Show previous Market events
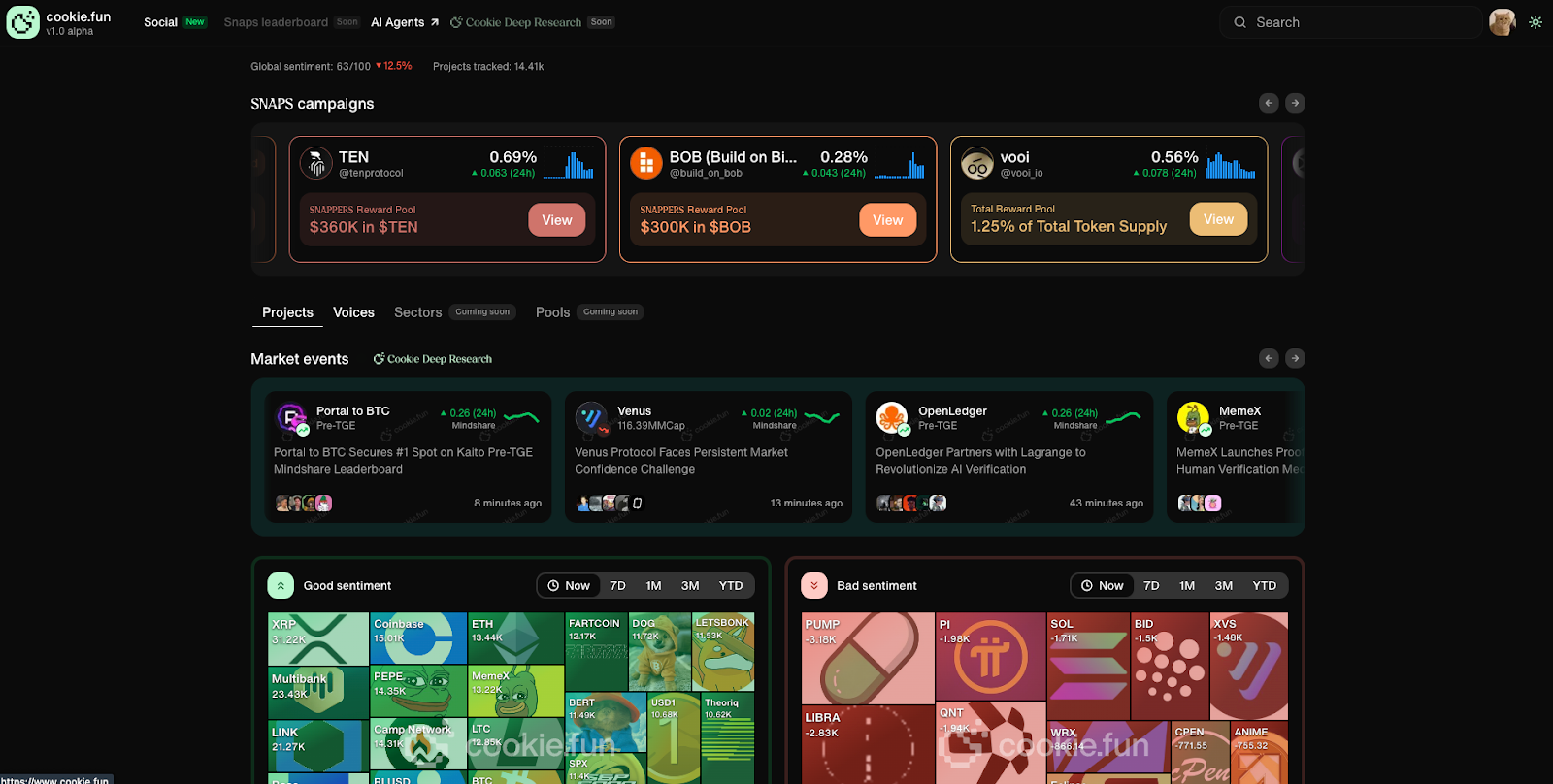The width and height of the screenshot is (1553, 784). click(1269, 358)
